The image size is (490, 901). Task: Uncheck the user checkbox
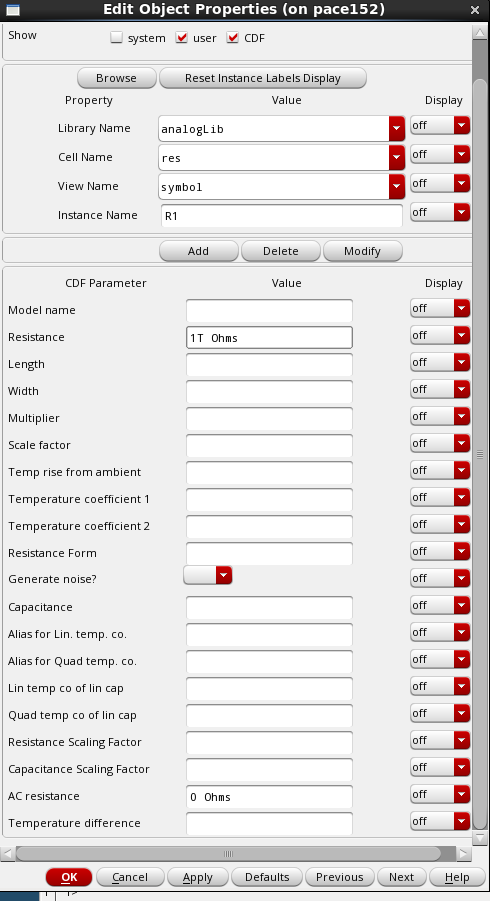click(182, 38)
